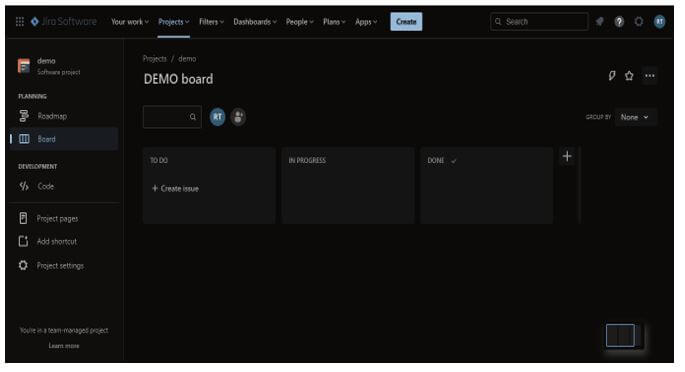Open the Filters dropdown menu

pyautogui.click(x=211, y=22)
